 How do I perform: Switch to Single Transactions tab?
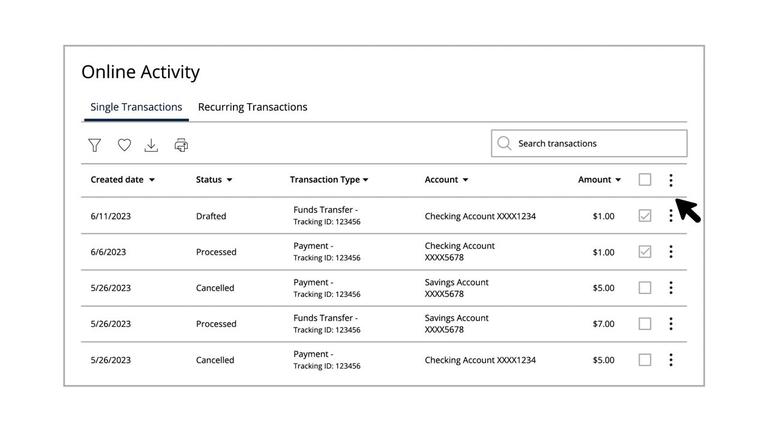pyautogui.click(x=136, y=107)
